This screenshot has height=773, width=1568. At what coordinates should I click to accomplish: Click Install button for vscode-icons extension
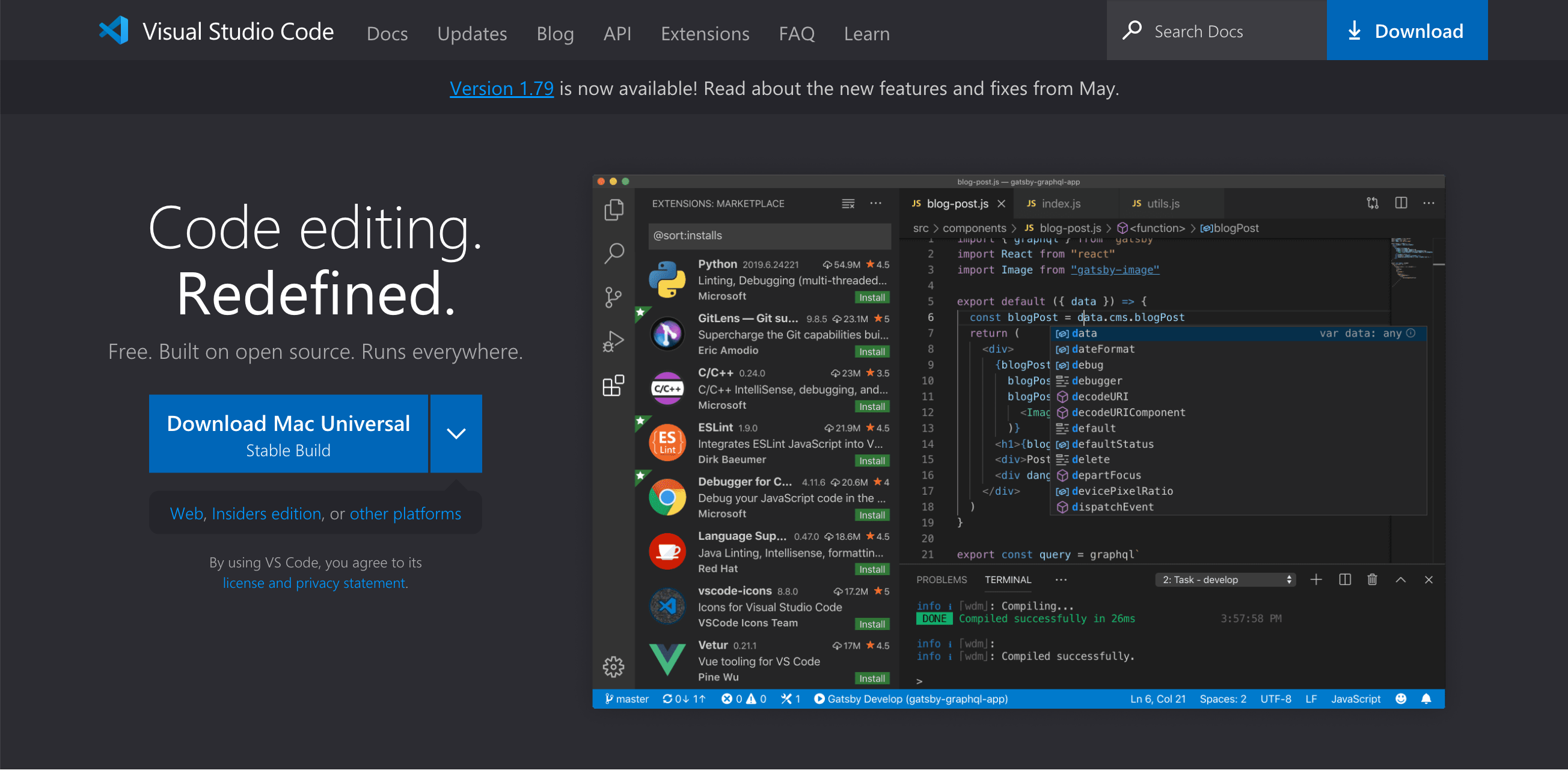pos(872,625)
